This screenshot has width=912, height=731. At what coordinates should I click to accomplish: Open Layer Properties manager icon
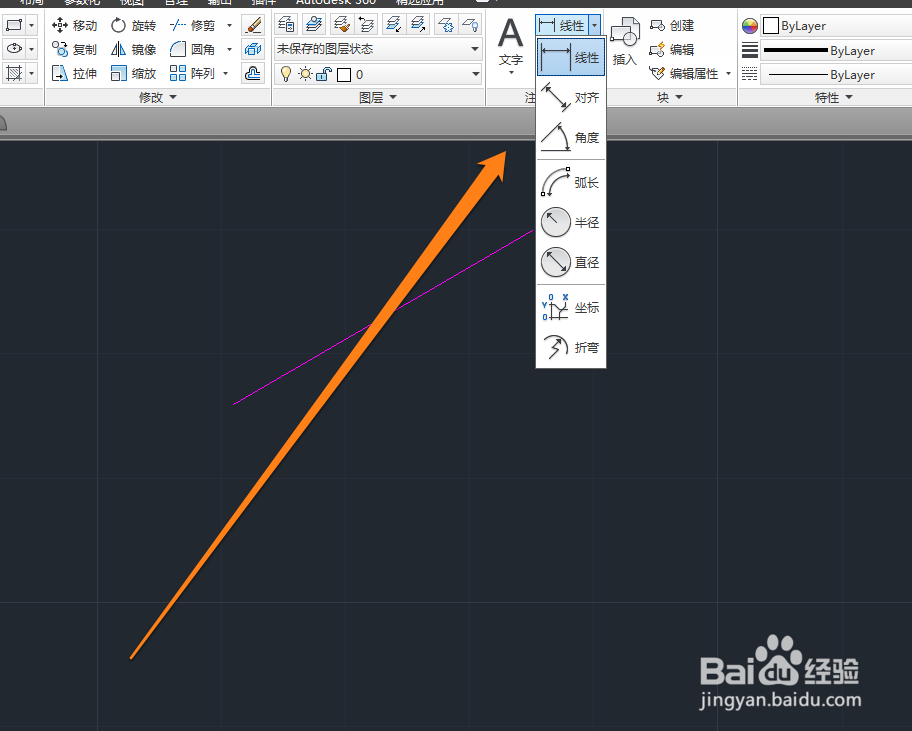point(286,24)
